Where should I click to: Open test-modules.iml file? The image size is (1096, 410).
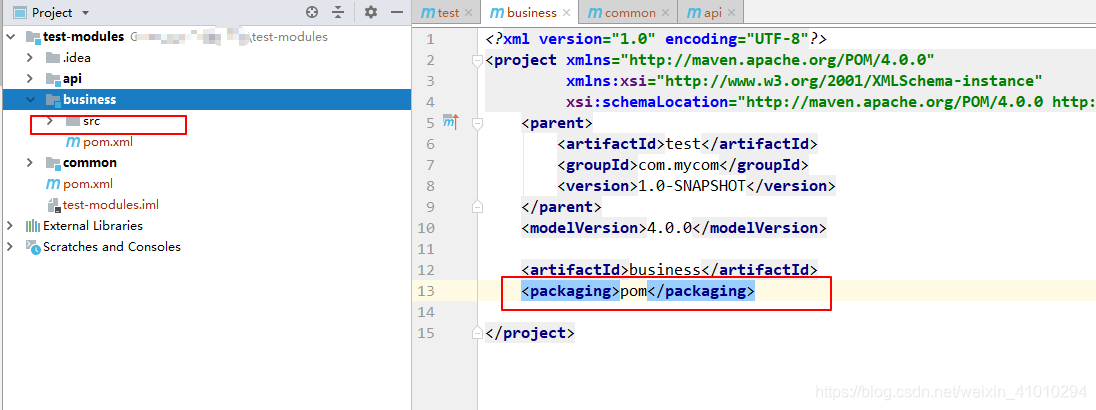click(x=110, y=205)
